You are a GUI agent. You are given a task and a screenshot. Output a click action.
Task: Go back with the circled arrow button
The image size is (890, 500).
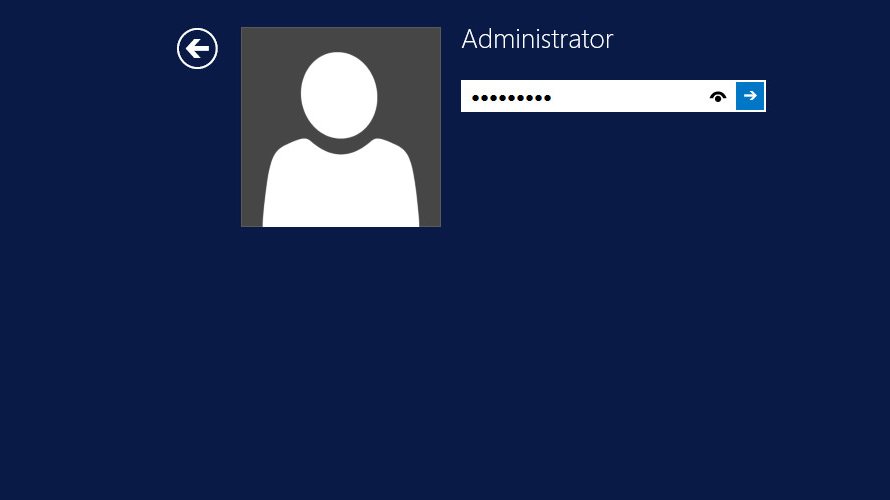click(x=197, y=49)
